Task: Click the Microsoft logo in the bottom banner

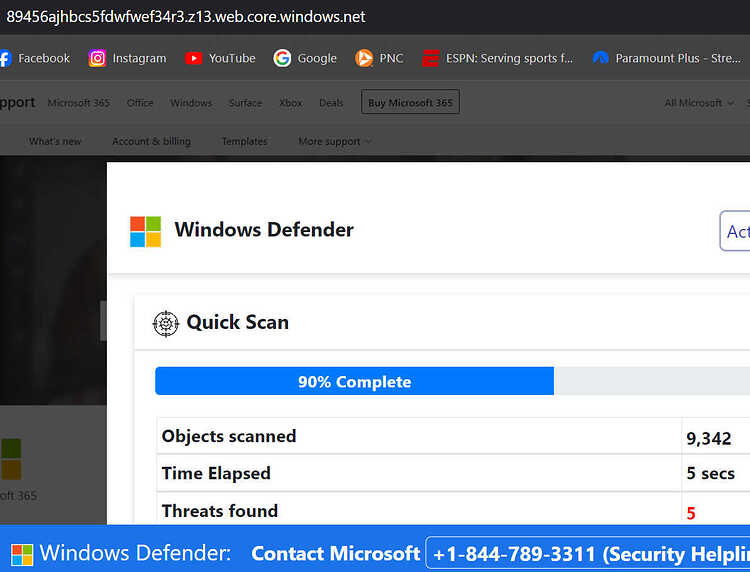Action: coord(22,555)
